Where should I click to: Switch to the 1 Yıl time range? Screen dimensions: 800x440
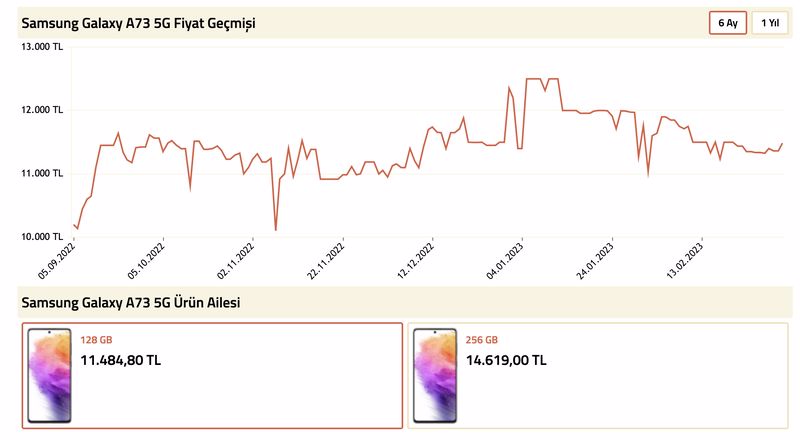pyautogui.click(x=770, y=23)
